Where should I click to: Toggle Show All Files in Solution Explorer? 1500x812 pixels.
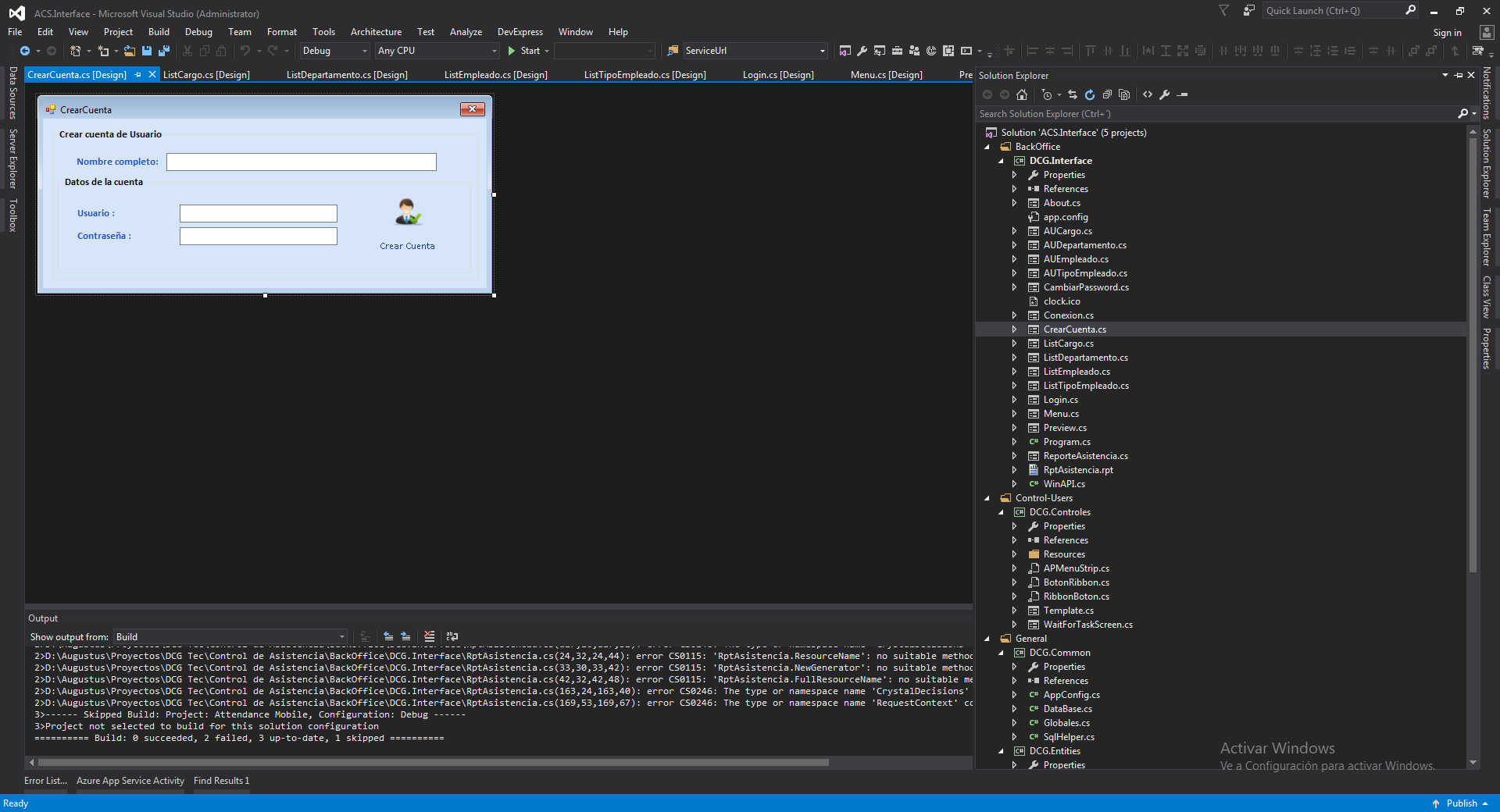coord(1124,94)
